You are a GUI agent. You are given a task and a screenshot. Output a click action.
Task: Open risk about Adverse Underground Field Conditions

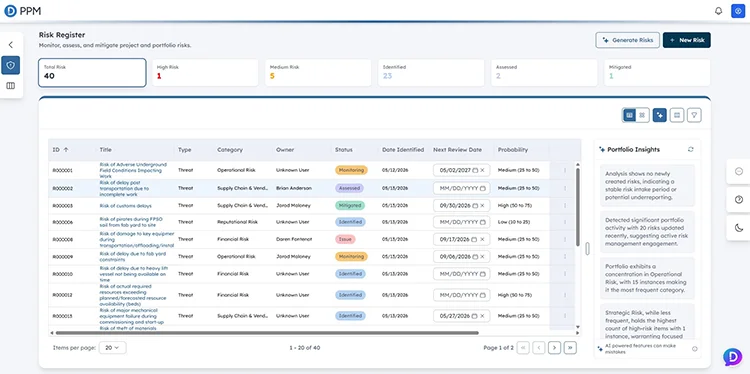coord(133,170)
